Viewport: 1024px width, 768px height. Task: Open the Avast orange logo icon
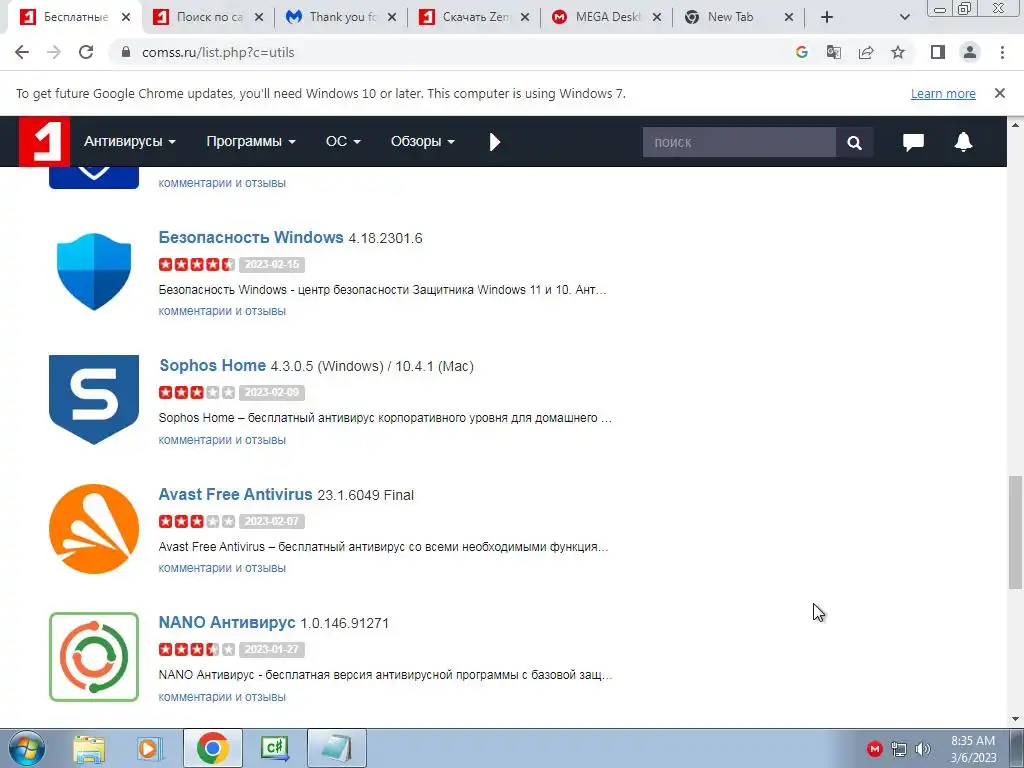click(94, 529)
